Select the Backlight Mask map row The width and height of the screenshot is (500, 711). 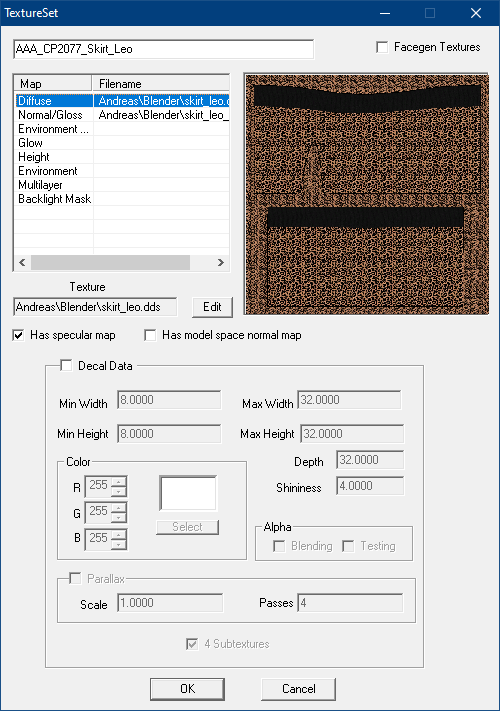[x=122, y=199]
